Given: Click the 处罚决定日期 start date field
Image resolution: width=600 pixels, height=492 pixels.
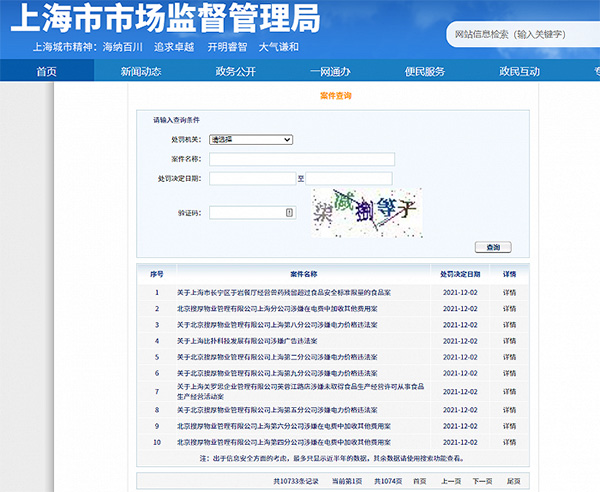Looking at the screenshot, I should tap(253, 179).
